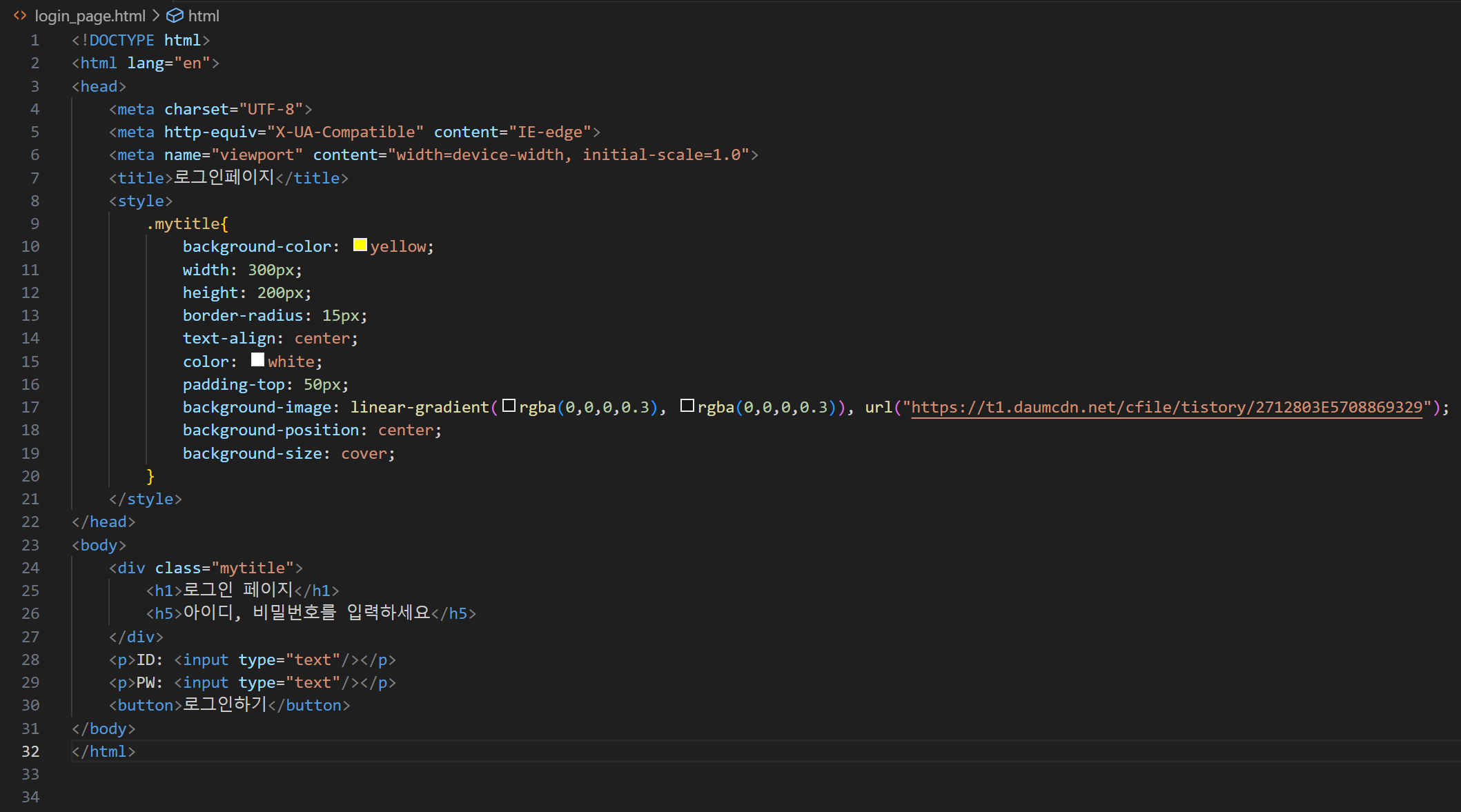Click the opening <style> tag
Screen dimensions: 1461x812
tap(141, 201)
